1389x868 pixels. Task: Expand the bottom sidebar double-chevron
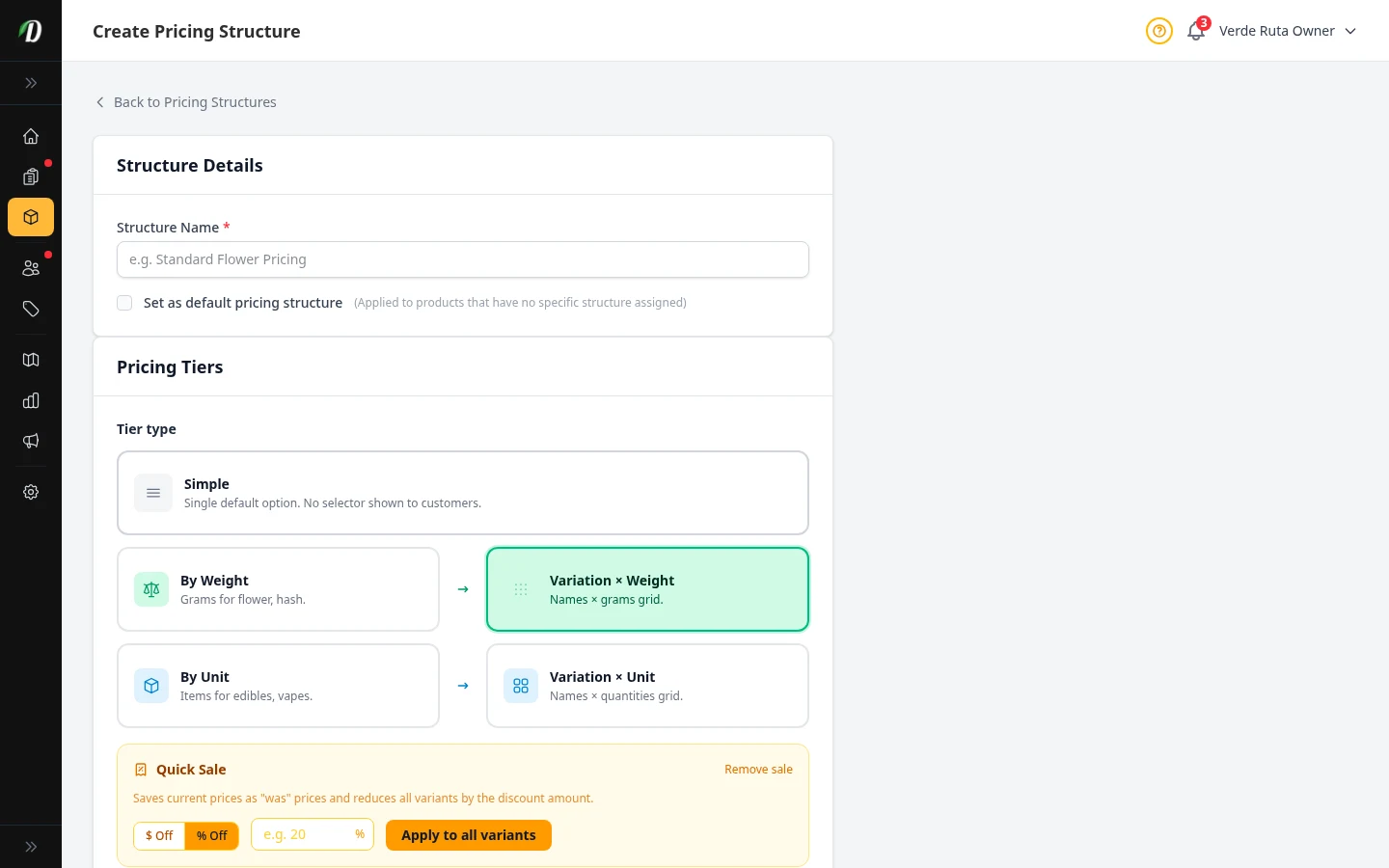click(31, 846)
